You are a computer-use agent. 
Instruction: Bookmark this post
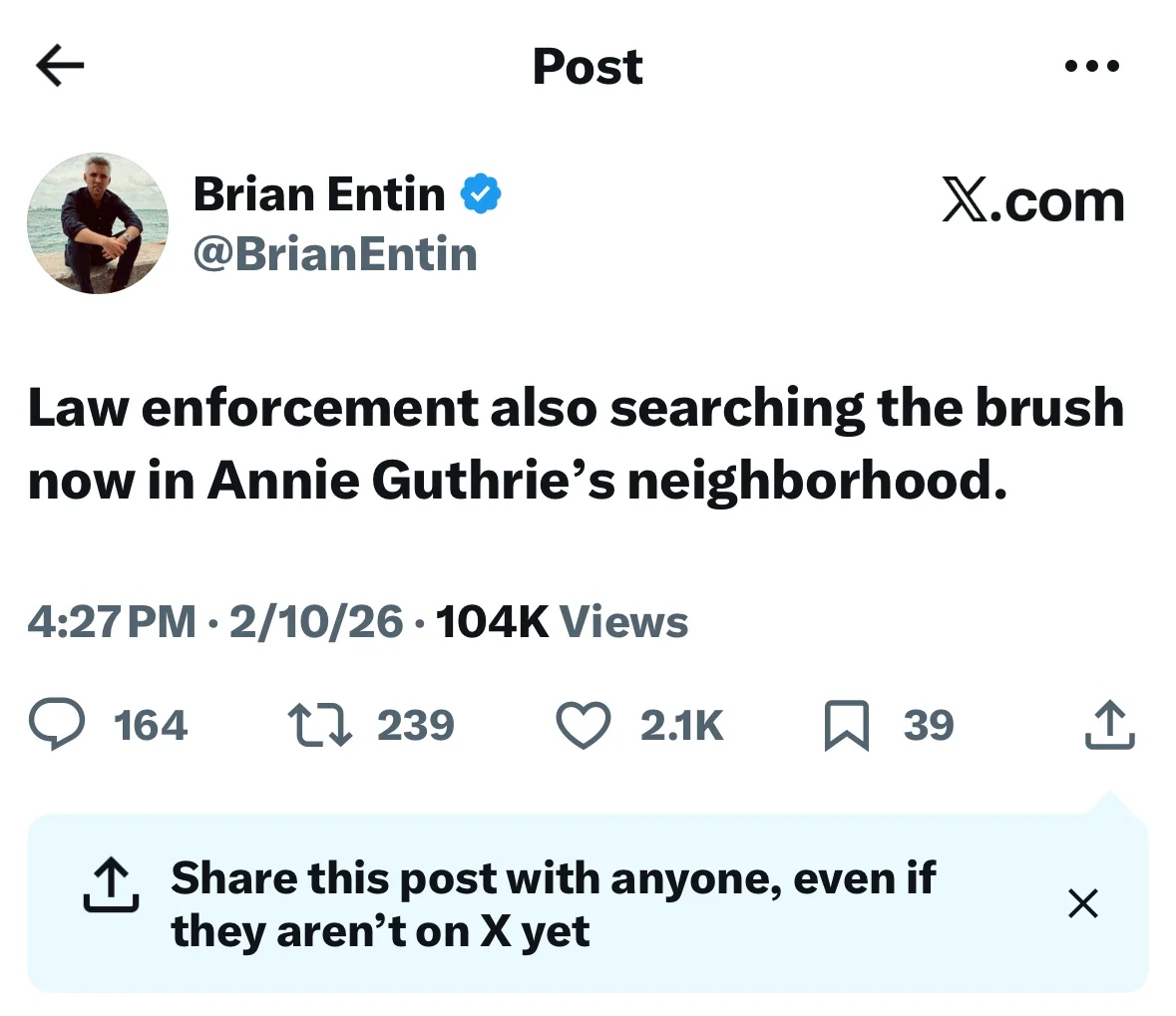point(846,726)
